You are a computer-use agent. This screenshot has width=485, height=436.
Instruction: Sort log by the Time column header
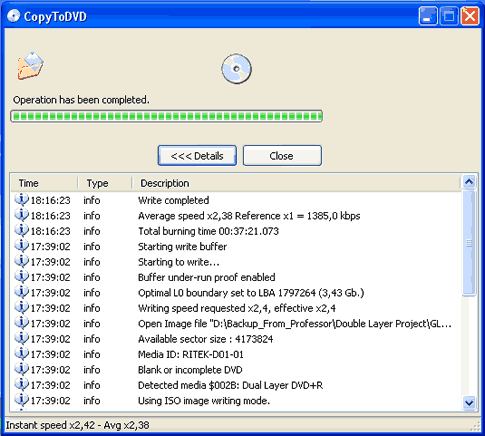coord(44,183)
